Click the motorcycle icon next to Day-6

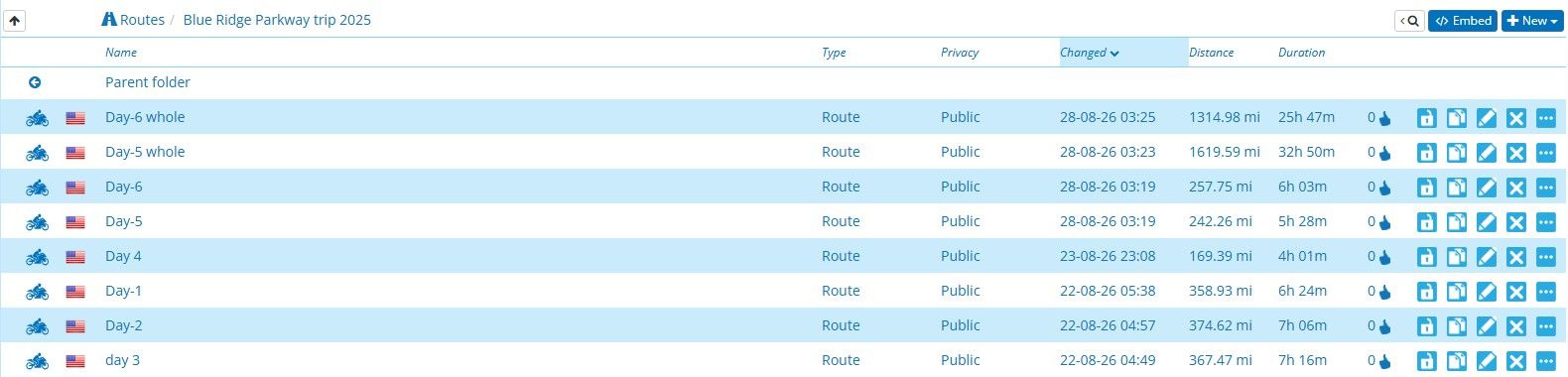pos(37,188)
